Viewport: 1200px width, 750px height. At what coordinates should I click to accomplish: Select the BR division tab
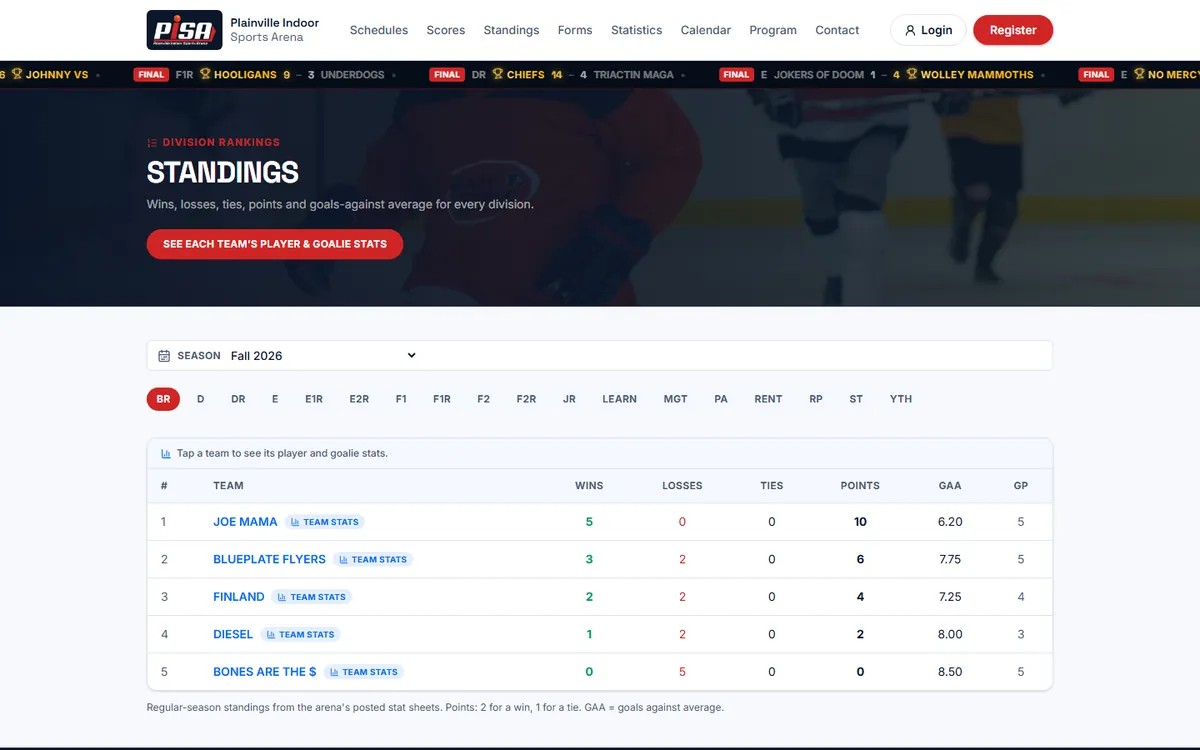click(x=163, y=399)
